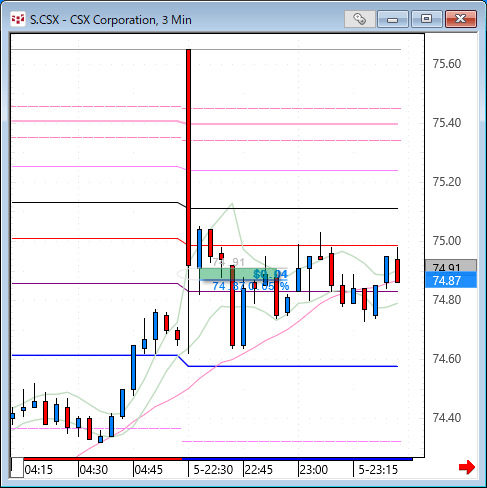
Task: Click the small white box left of 04:15
Action: [x=17, y=468]
